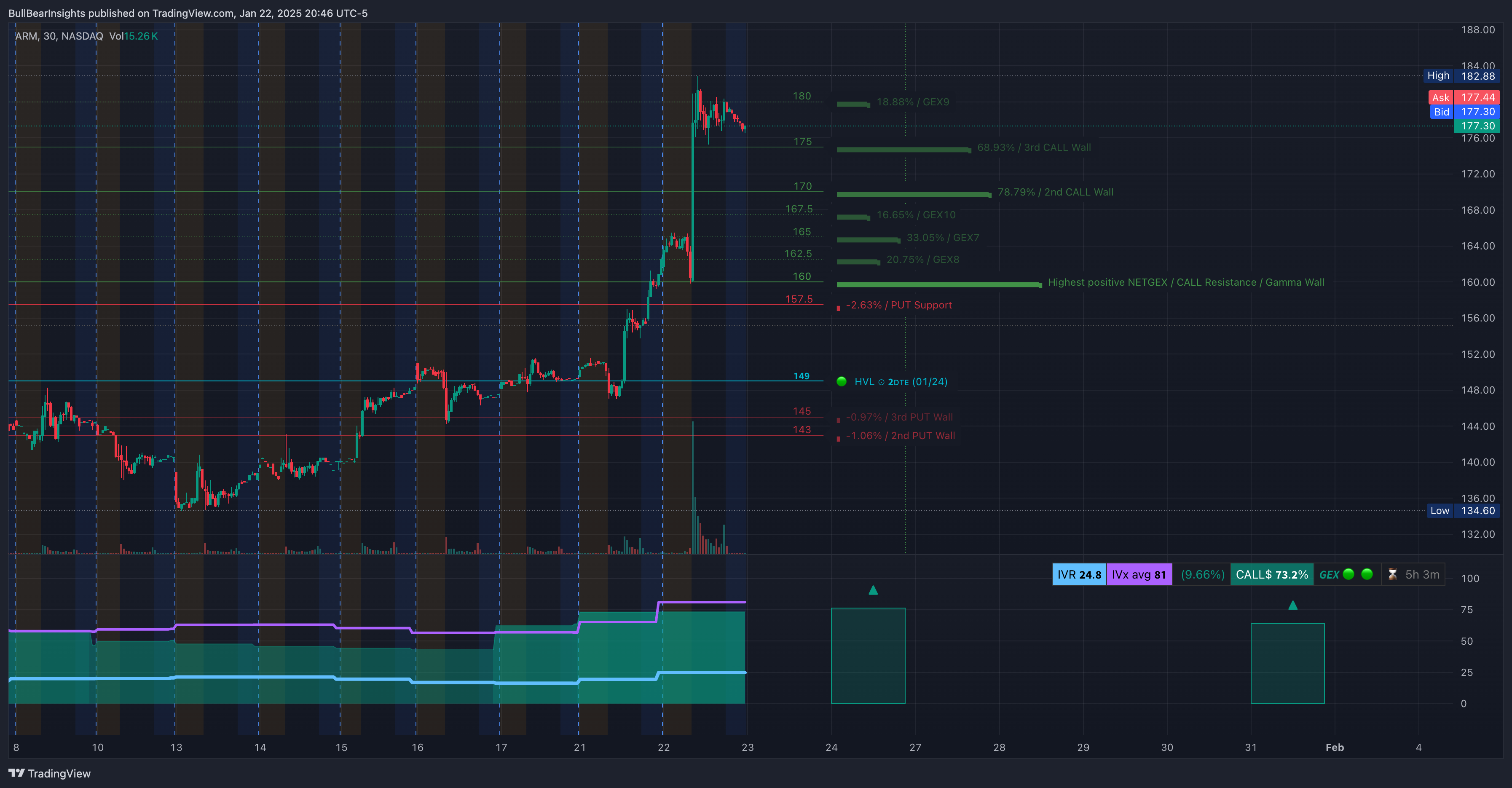The width and height of the screenshot is (1512, 788).
Task: Click the green 177.30 last price tag
Action: click(x=1477, y=126)
